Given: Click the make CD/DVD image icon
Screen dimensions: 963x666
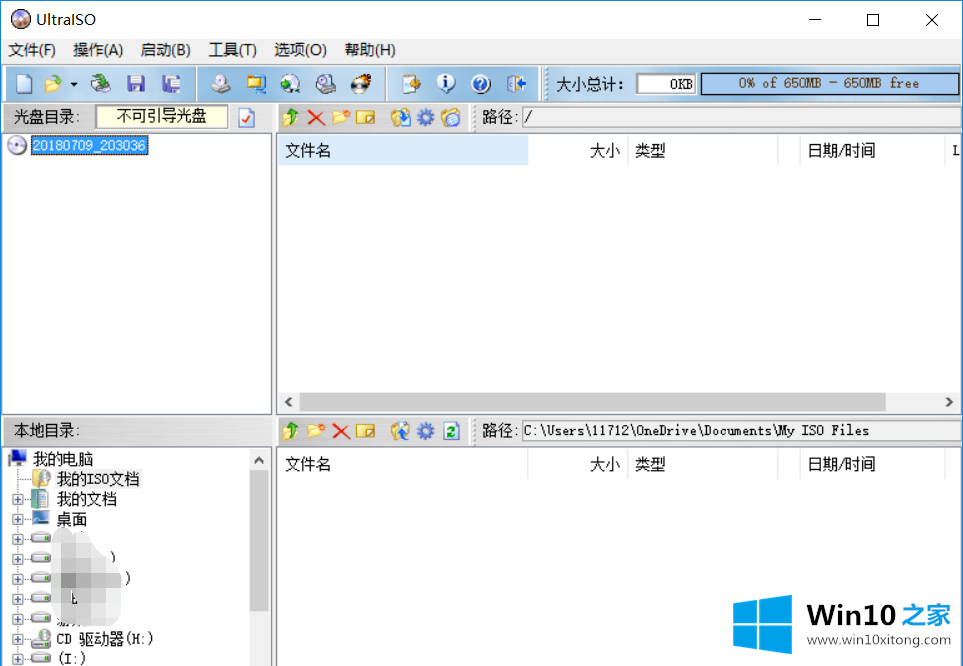Looking at the screenshot, I should (x=220, y=84).
